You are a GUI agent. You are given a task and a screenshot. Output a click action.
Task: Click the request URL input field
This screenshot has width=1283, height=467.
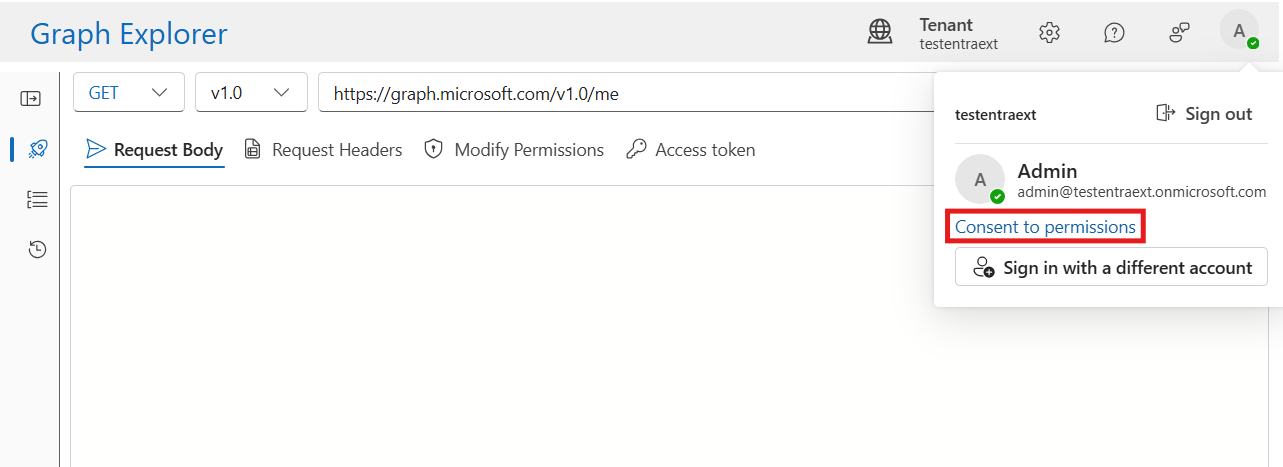pos(625,93)
